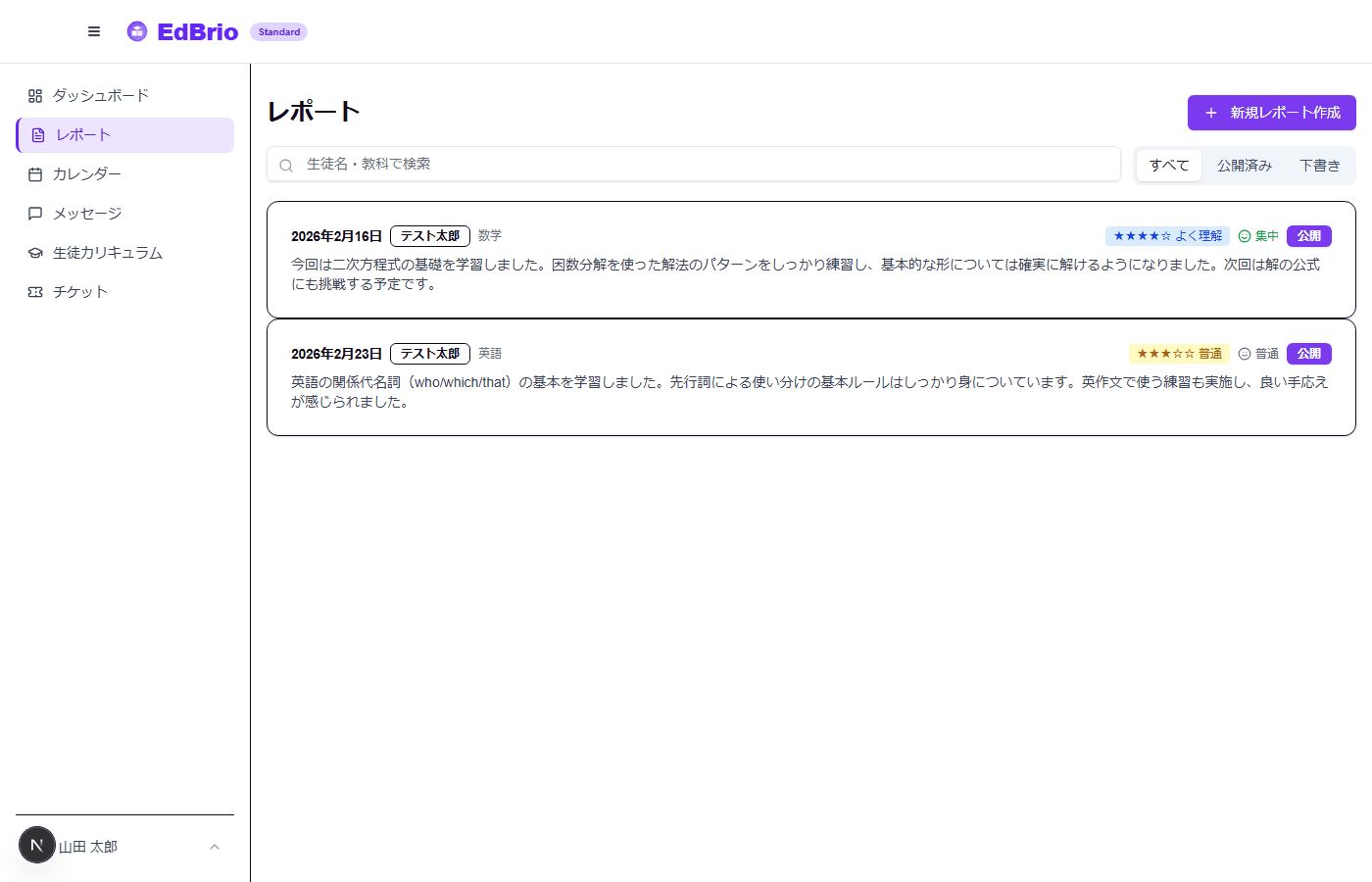
Task: Open カレンダー via the calendar icon
Action: pos(35,173)
